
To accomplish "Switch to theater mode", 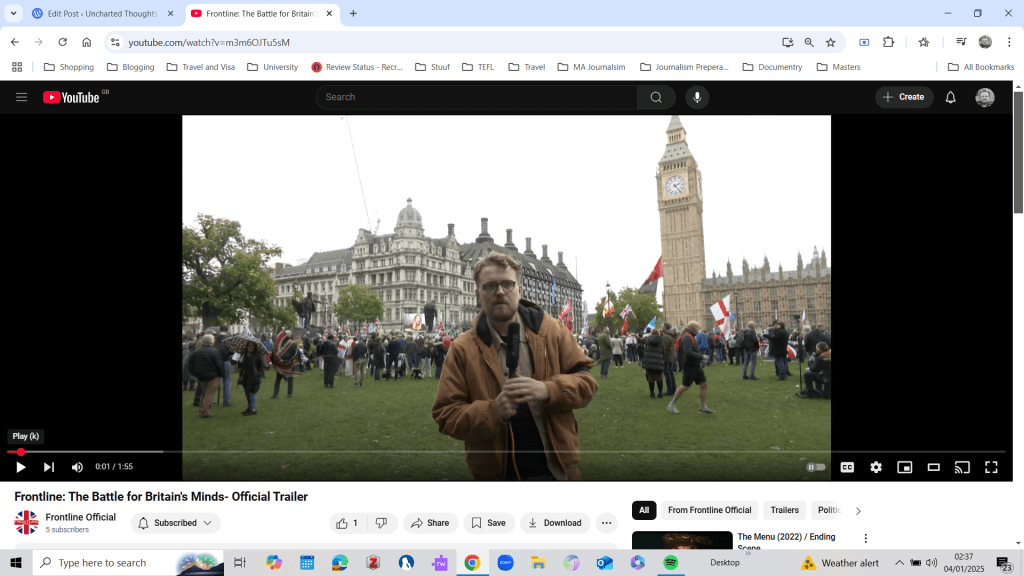I will [x=934, y=467].
